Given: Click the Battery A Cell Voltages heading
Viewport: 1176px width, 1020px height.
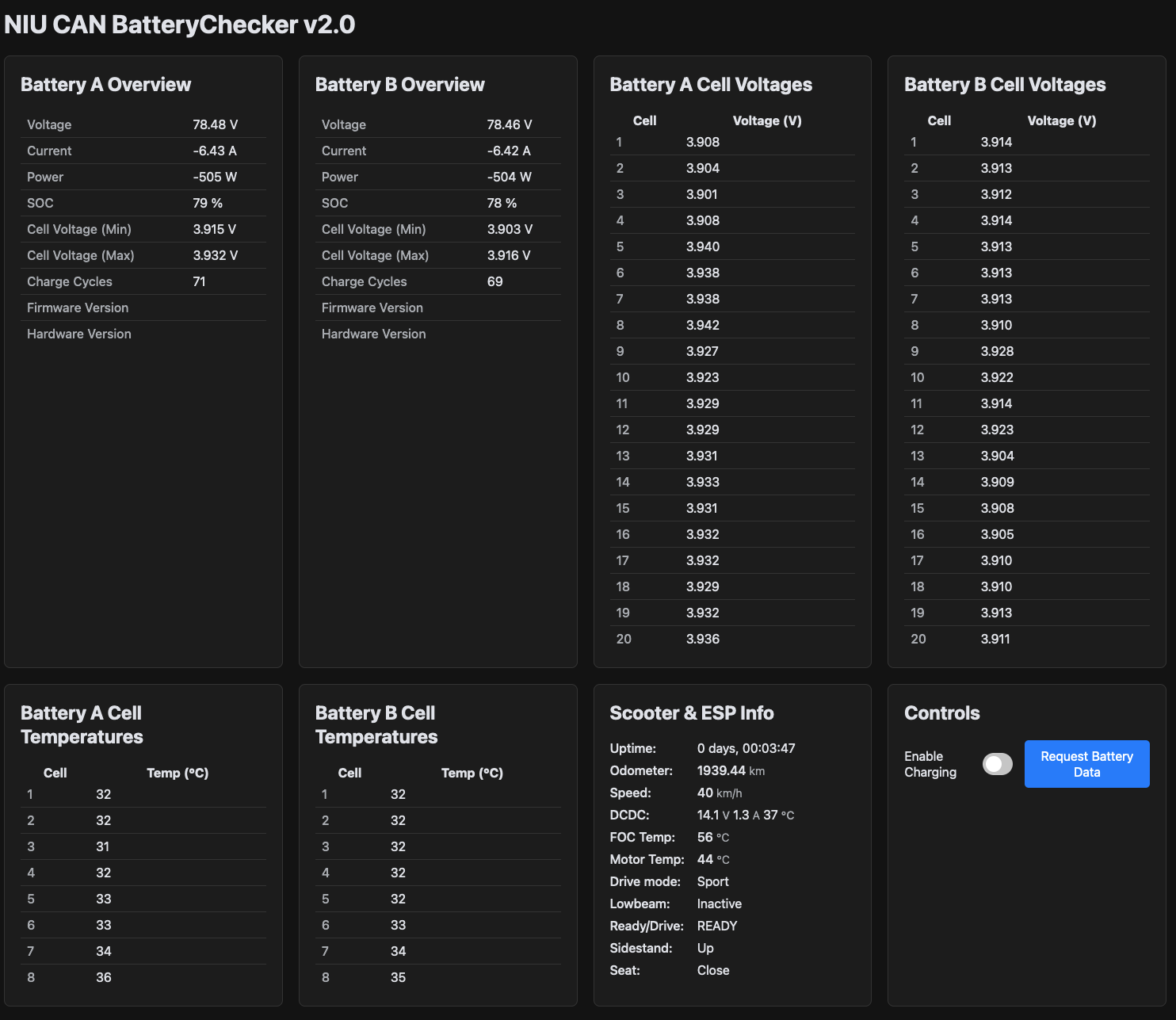Looking at the screenshot, I should [x=710, y=85].
